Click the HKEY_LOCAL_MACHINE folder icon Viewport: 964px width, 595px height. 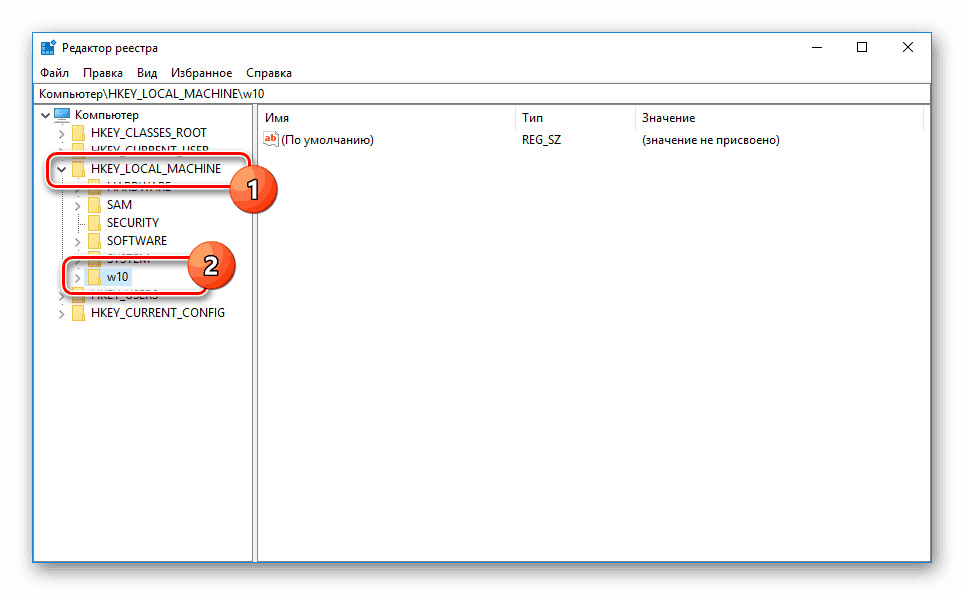(x=79, y=168)
